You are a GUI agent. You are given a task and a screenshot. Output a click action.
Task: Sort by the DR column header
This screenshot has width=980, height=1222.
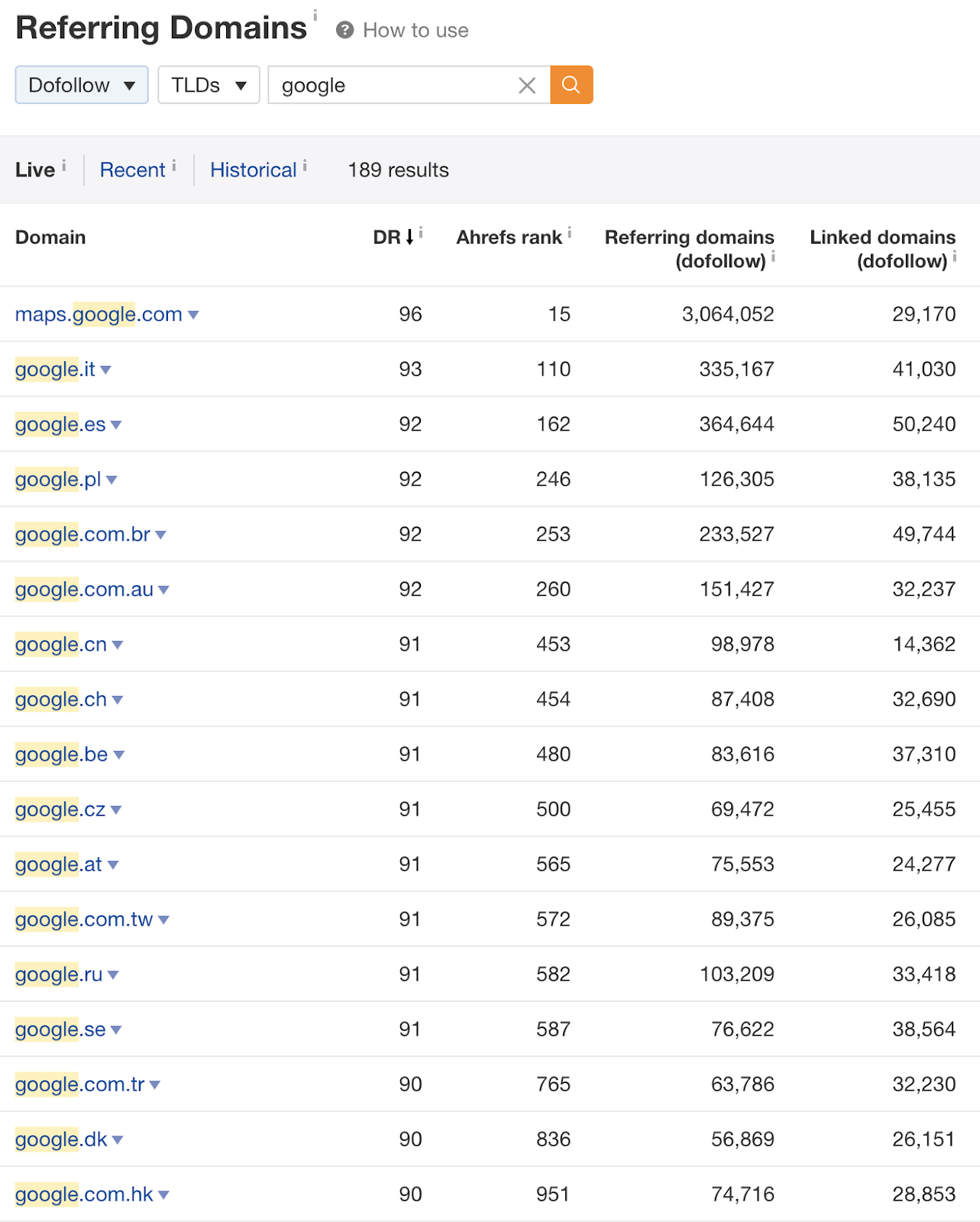393,237
